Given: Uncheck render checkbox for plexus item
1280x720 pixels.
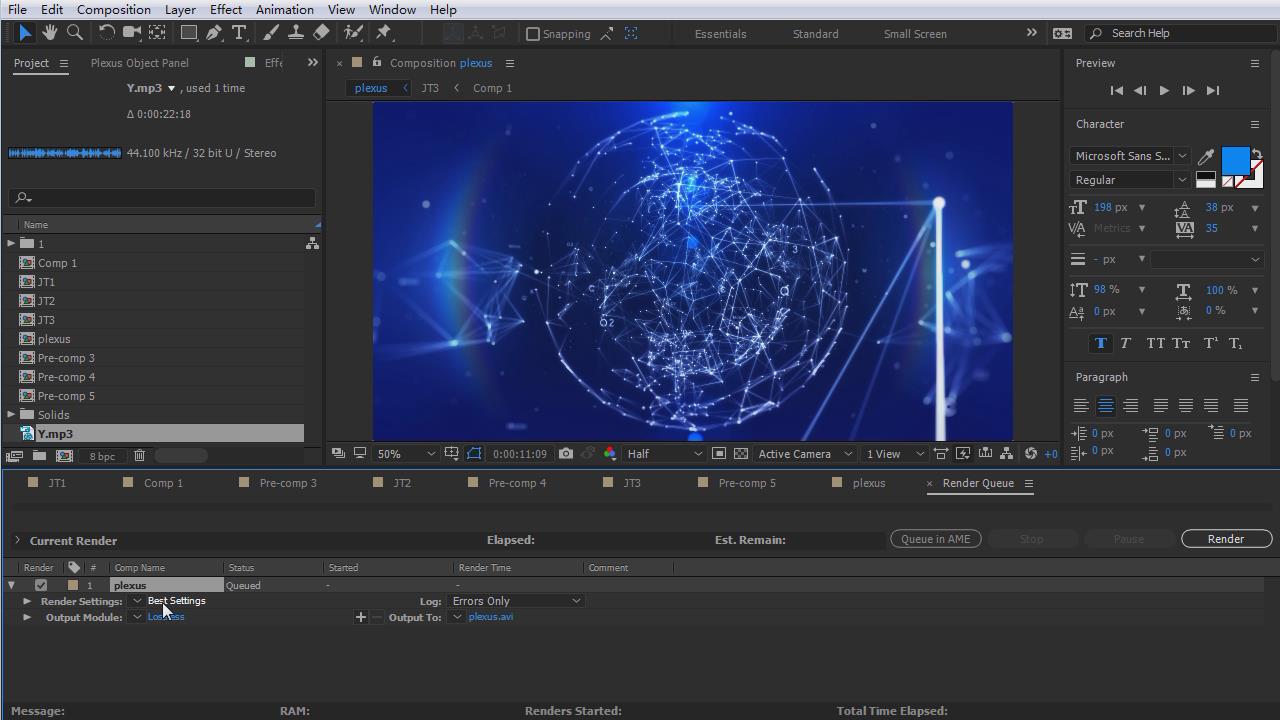Looking at the screenshot, I should pyautogui.click(x=41, y=585).
